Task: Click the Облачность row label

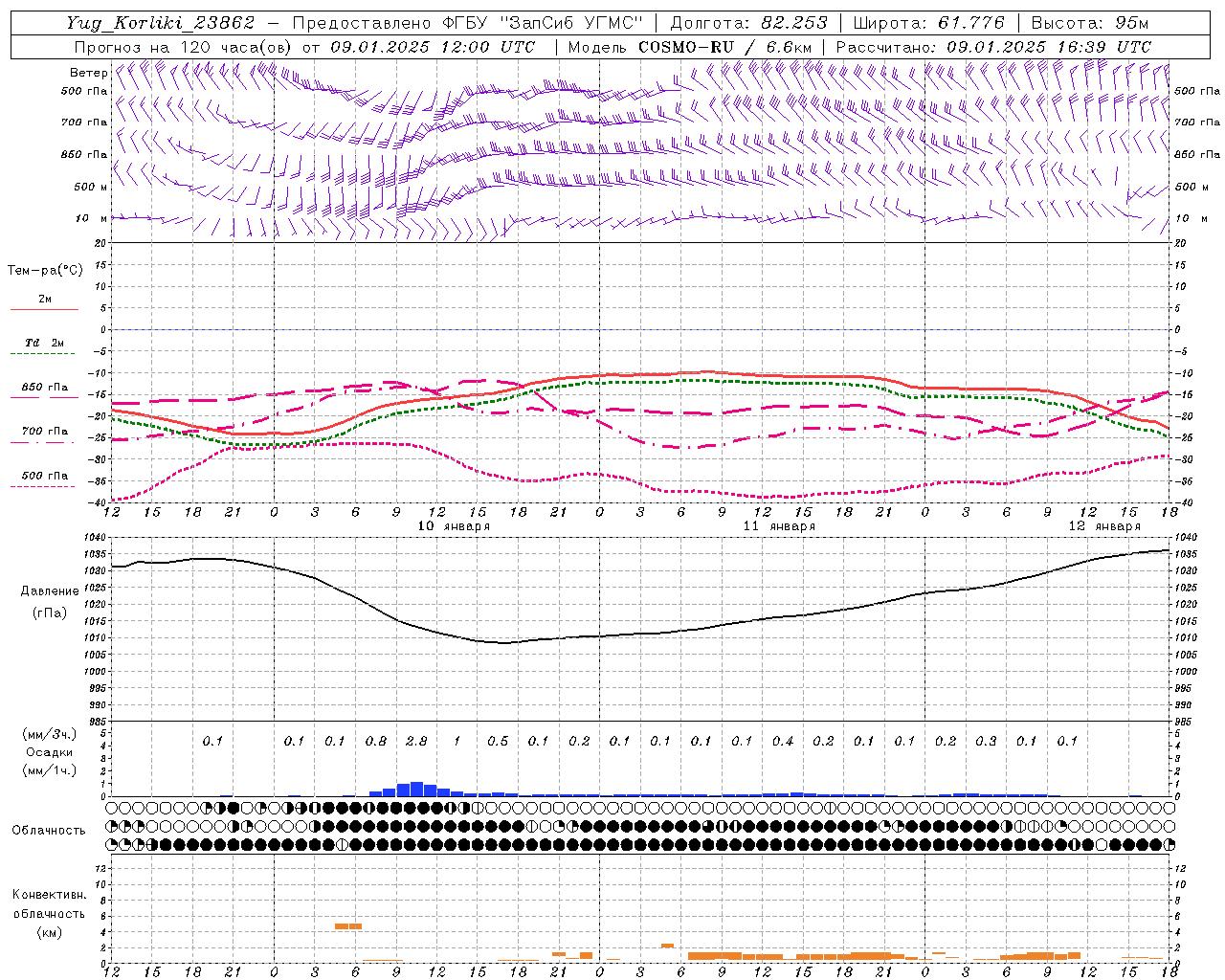Action: coord(49,830)
